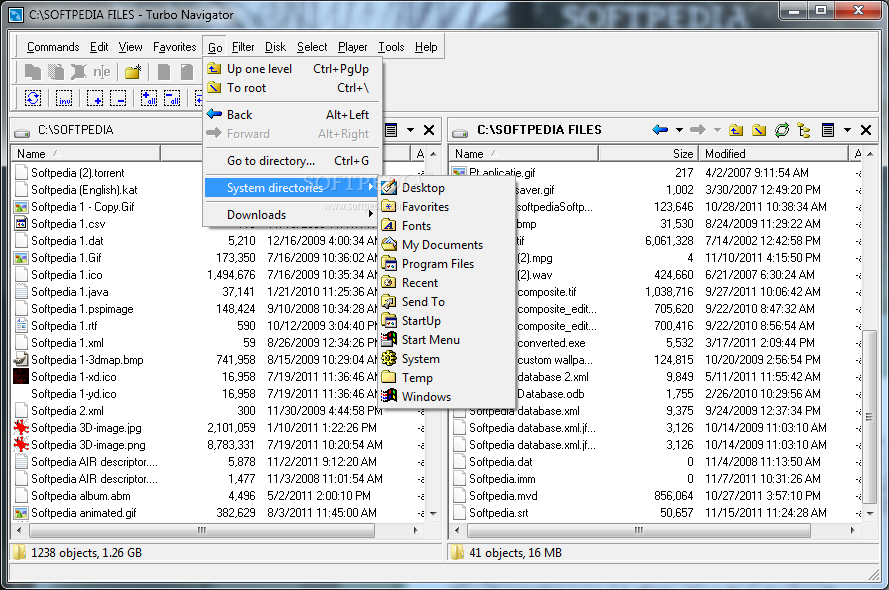Sort the right panel by the Name column header
Screen dimensions: 889x590
(524, 154)
